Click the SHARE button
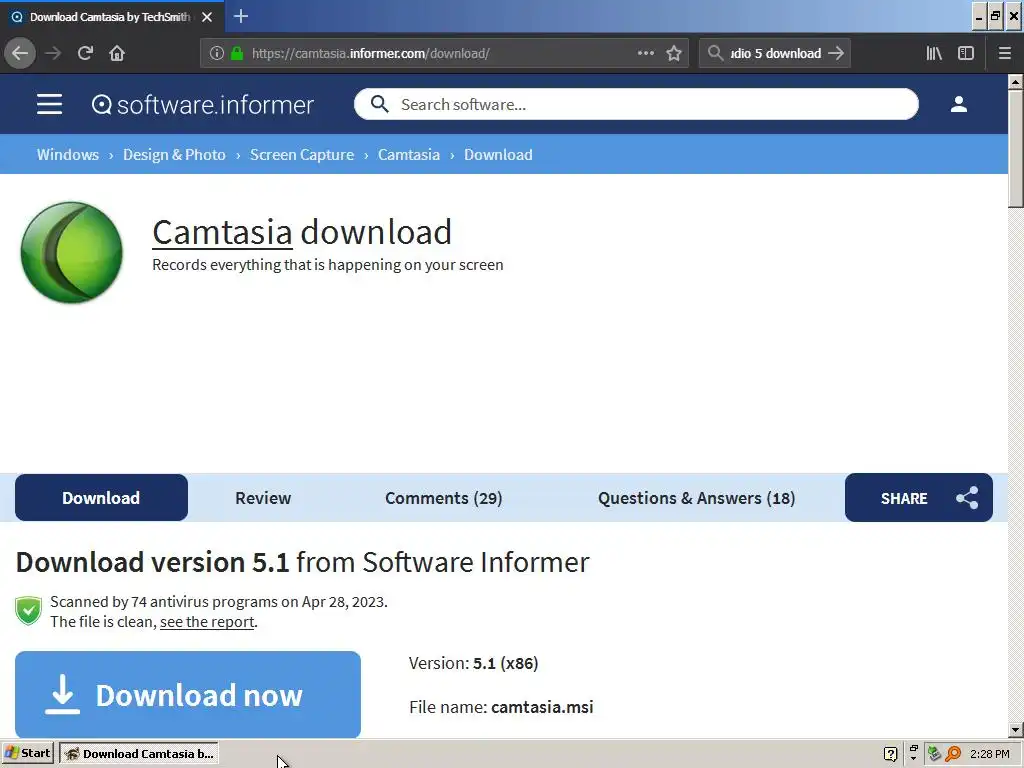 click(x=919, y=498)
